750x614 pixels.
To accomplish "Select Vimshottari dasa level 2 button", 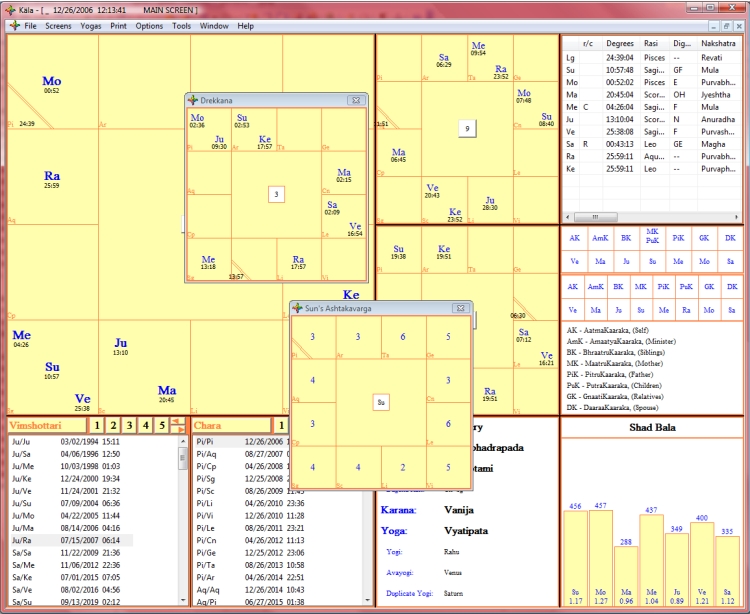I will [x=113, y=425].
